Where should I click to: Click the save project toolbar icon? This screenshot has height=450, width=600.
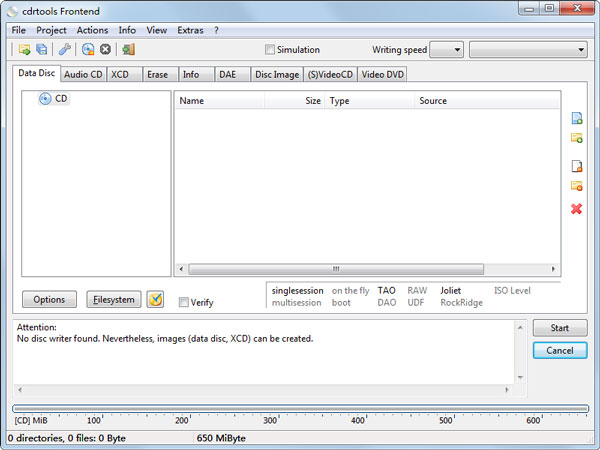(x=41, y=49)
